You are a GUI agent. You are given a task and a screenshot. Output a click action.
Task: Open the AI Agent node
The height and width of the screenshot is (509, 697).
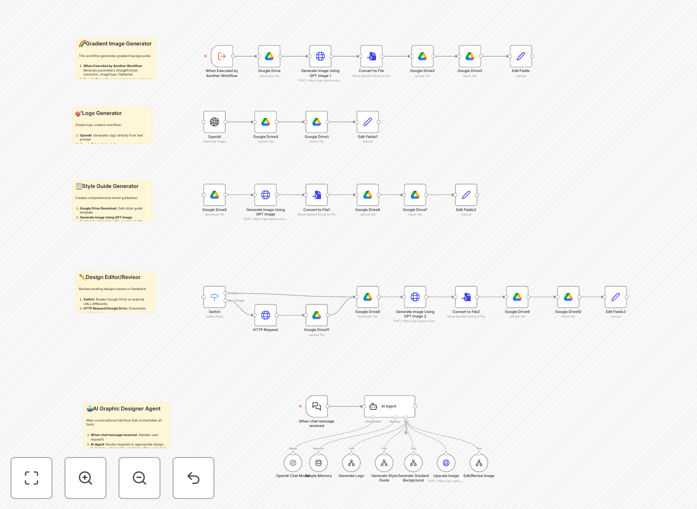coord(389,406)
